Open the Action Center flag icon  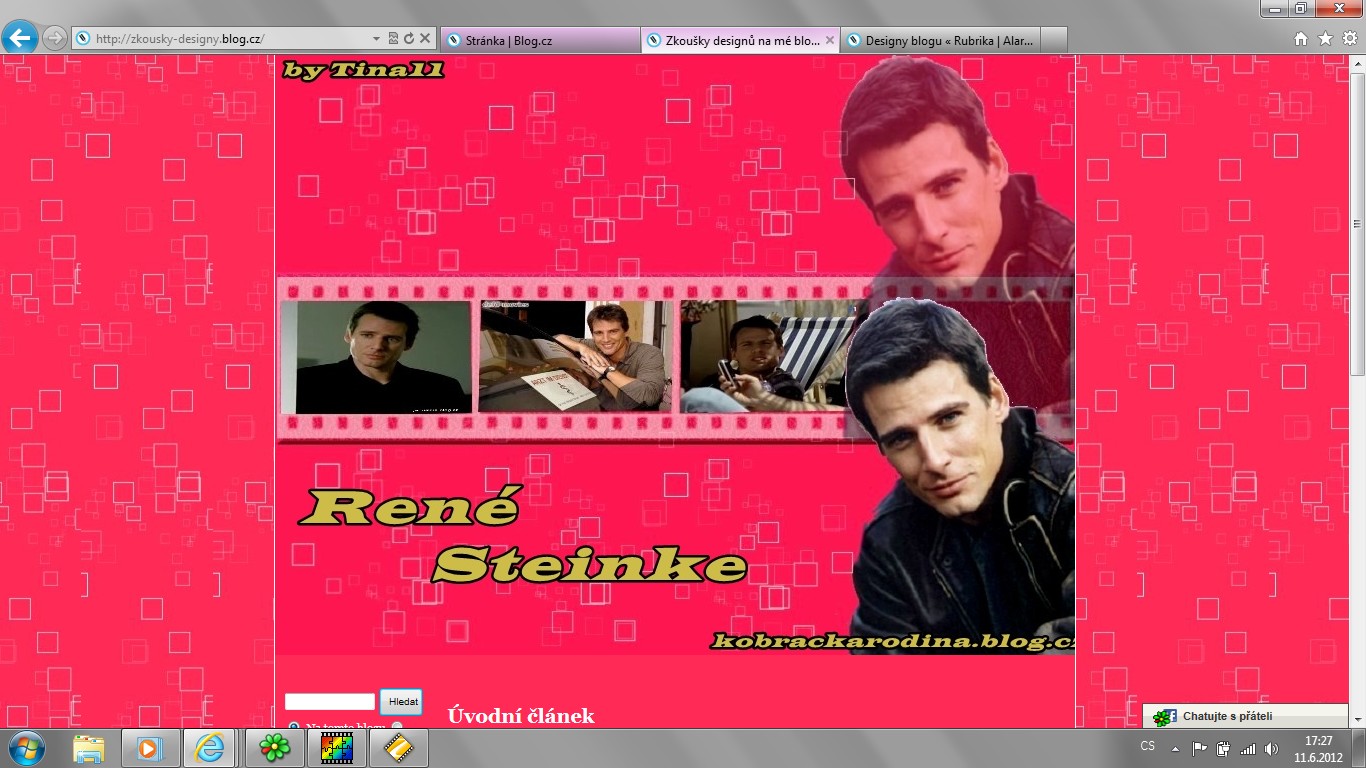tap(1200, 748)
